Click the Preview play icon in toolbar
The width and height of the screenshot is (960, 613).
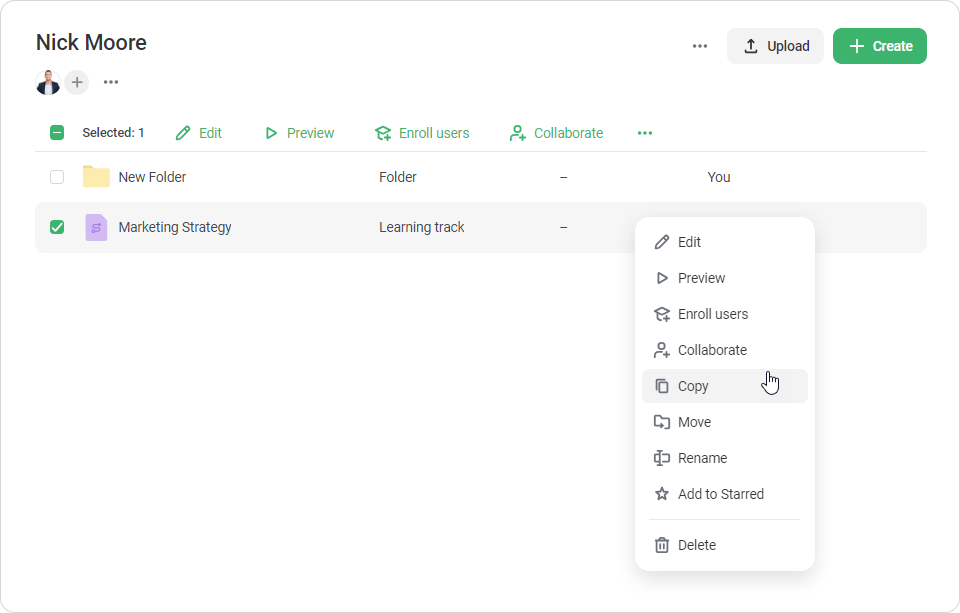pyautogui.click(x=271, y=133)
